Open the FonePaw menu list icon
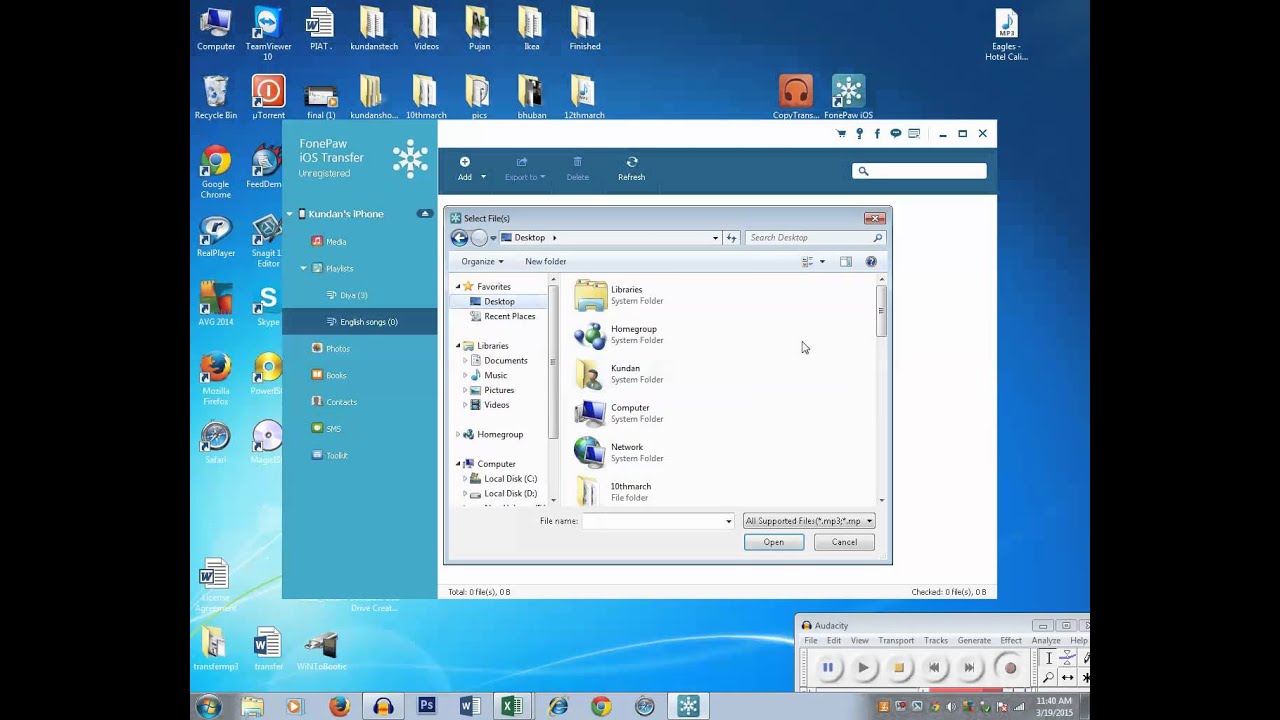The width and height of the screenshot is (1280, 720). (x=914, y=134)
